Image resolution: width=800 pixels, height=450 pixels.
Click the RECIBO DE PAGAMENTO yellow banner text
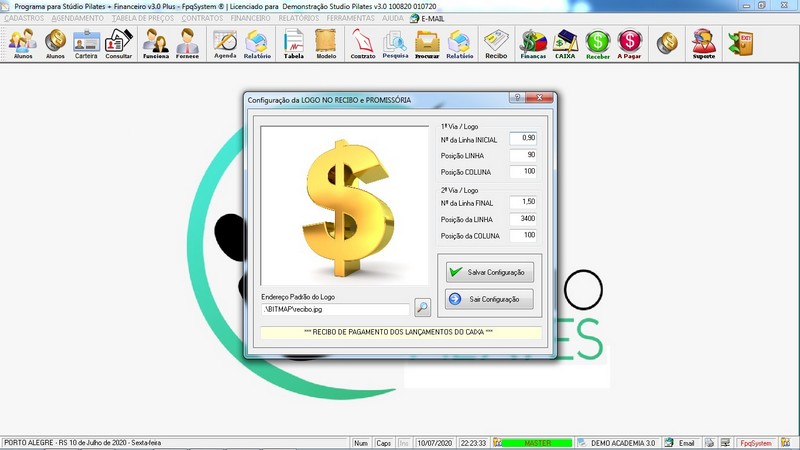pyautogui.click(x=398, y=332)
